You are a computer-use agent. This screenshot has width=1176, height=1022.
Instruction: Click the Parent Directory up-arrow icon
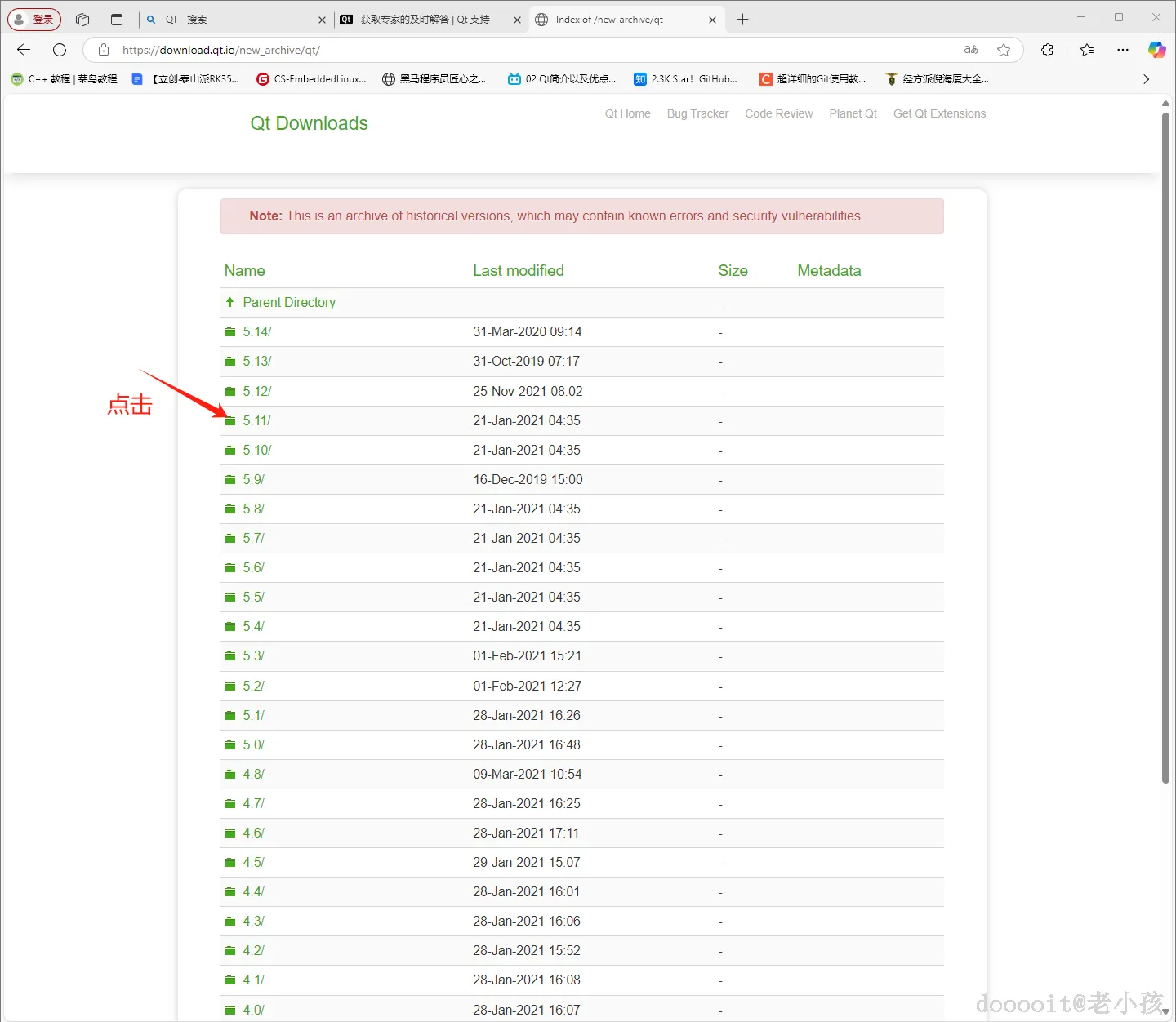[230, 302]
